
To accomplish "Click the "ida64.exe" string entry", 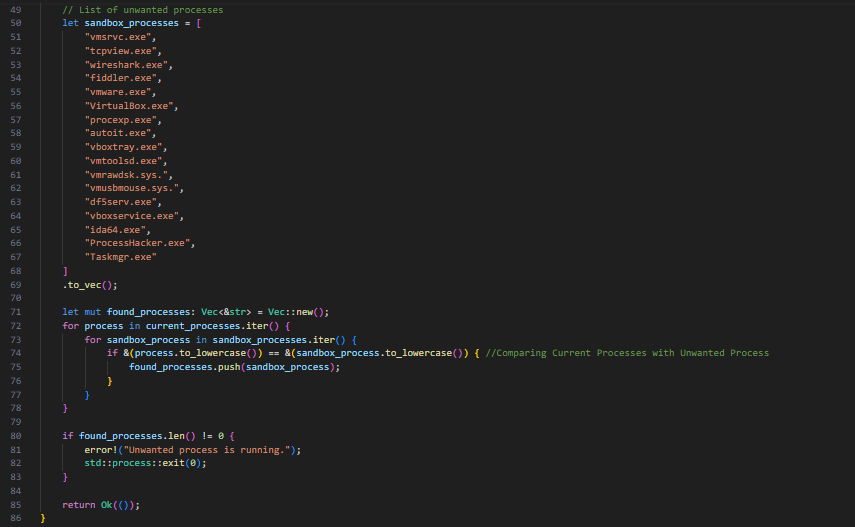I will click(x=115, y=230).
